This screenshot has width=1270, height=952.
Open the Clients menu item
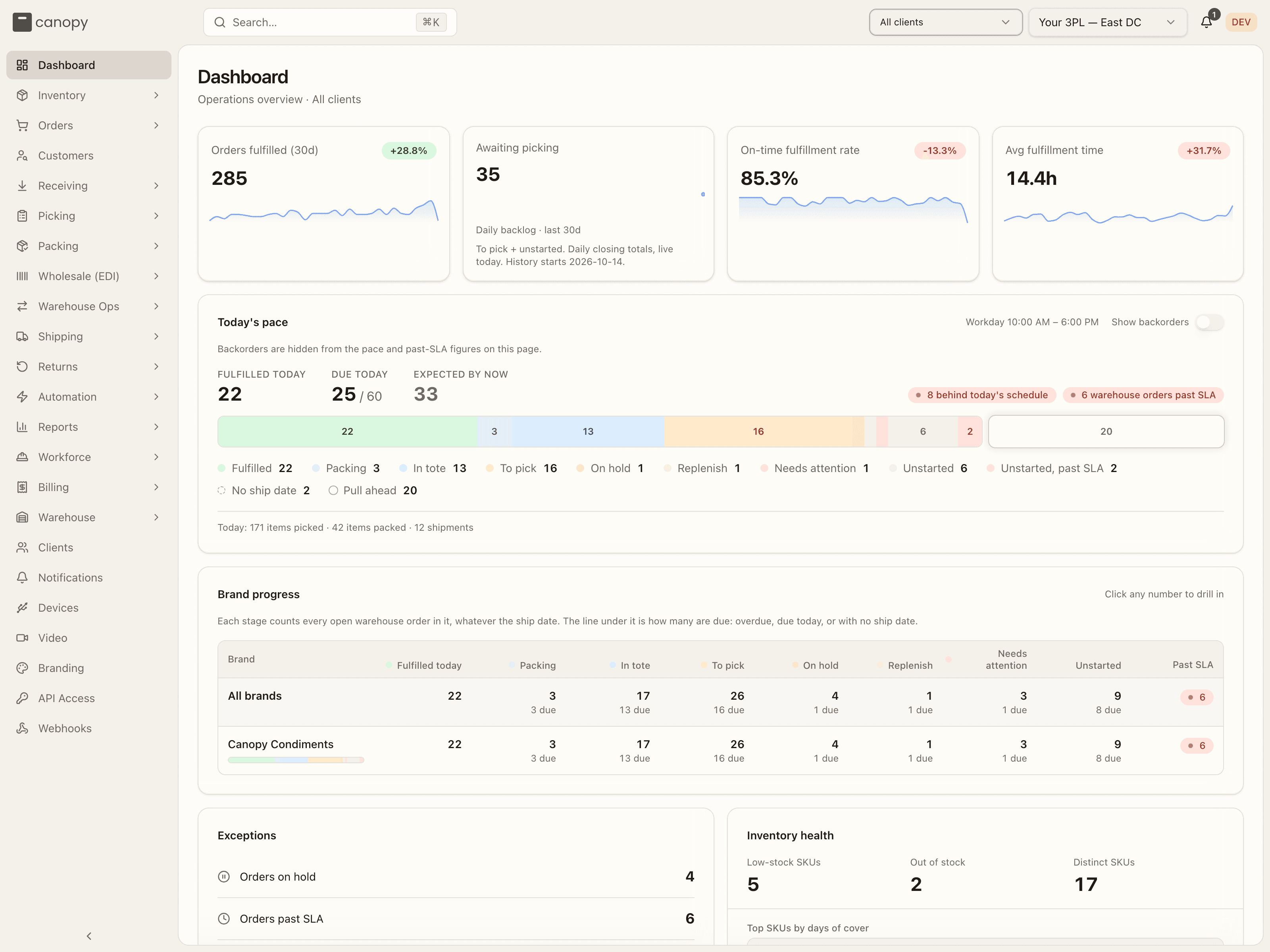tap(89, 547)
